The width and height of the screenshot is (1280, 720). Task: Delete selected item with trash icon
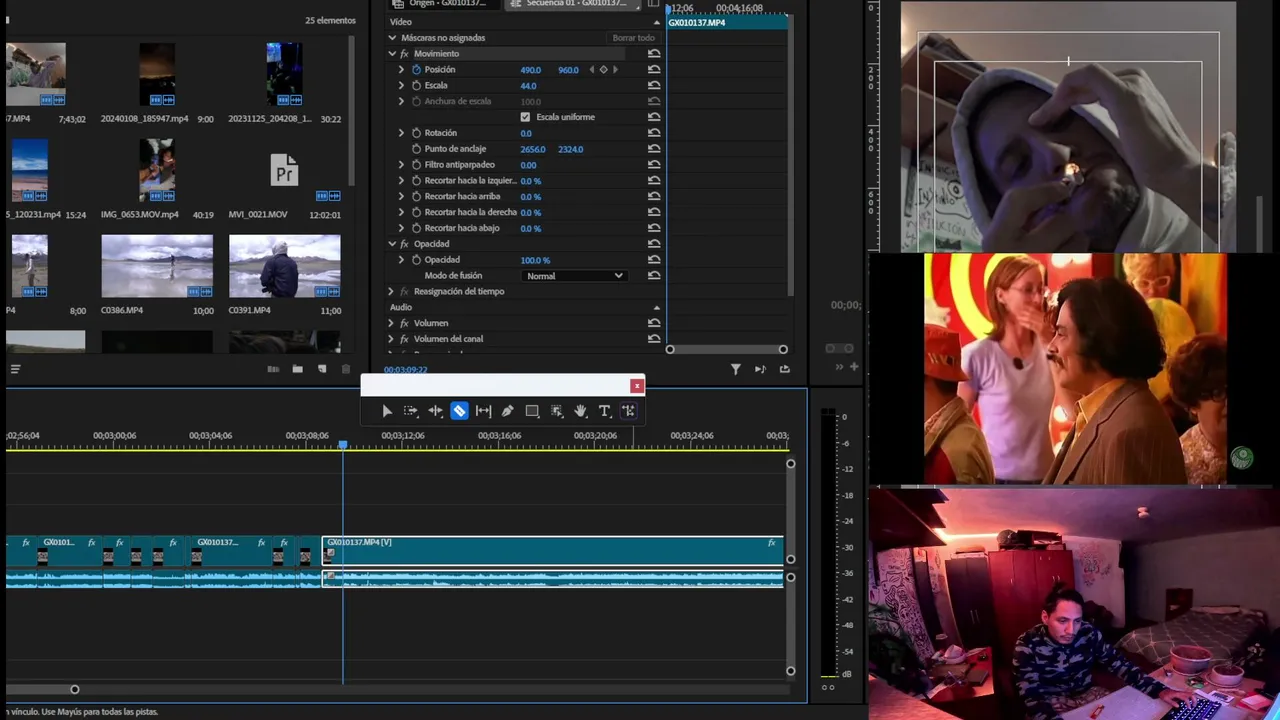(x=346, y=369)
